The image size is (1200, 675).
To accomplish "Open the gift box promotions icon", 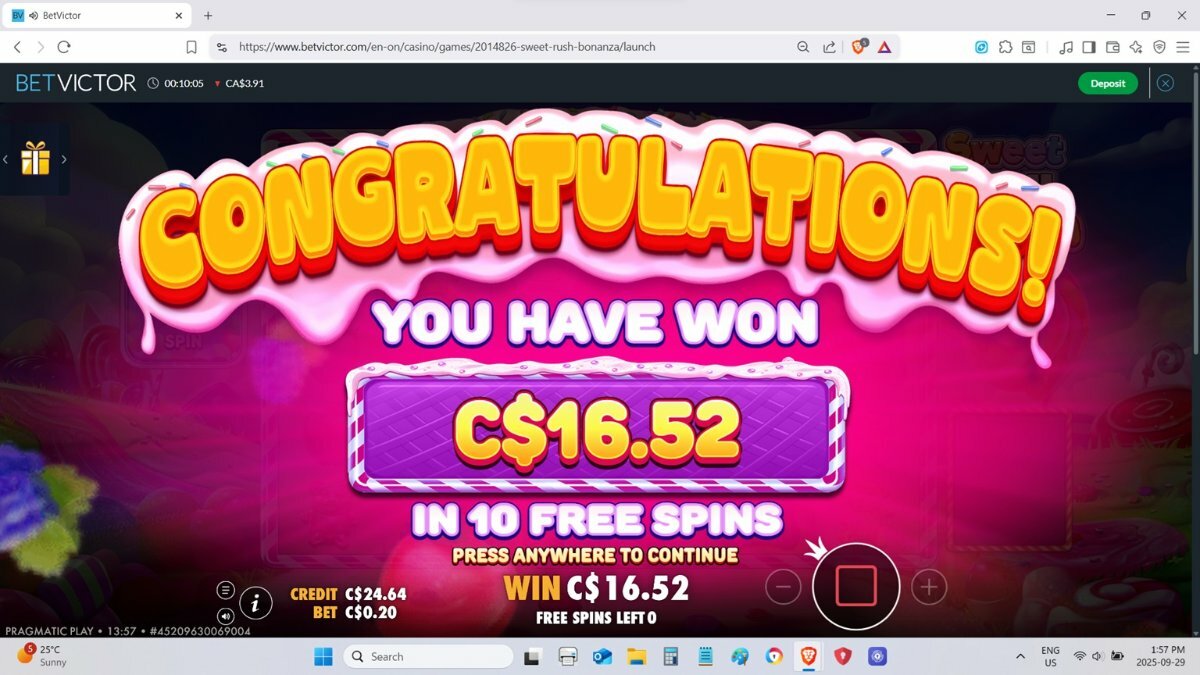I will pos(35,158).
